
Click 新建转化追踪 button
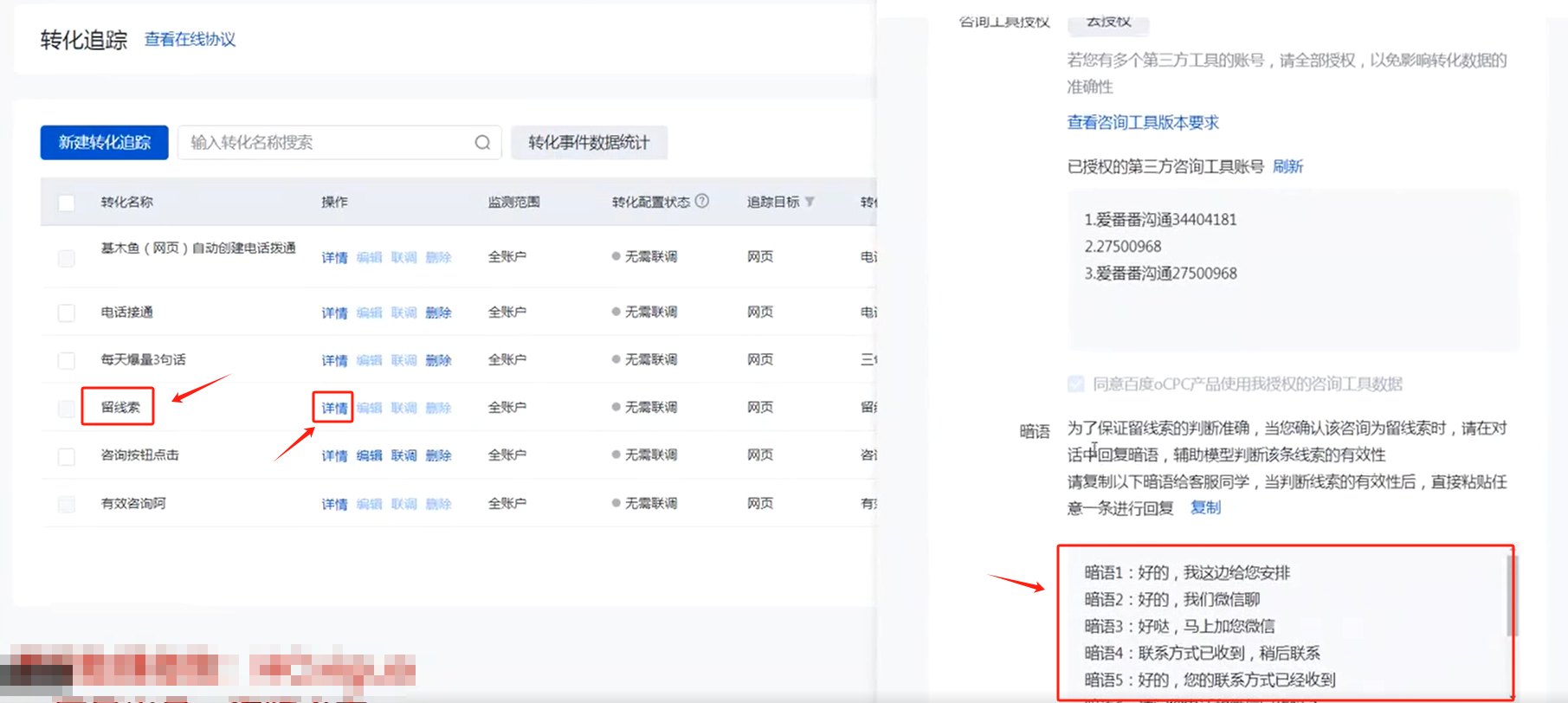(104, 143)
